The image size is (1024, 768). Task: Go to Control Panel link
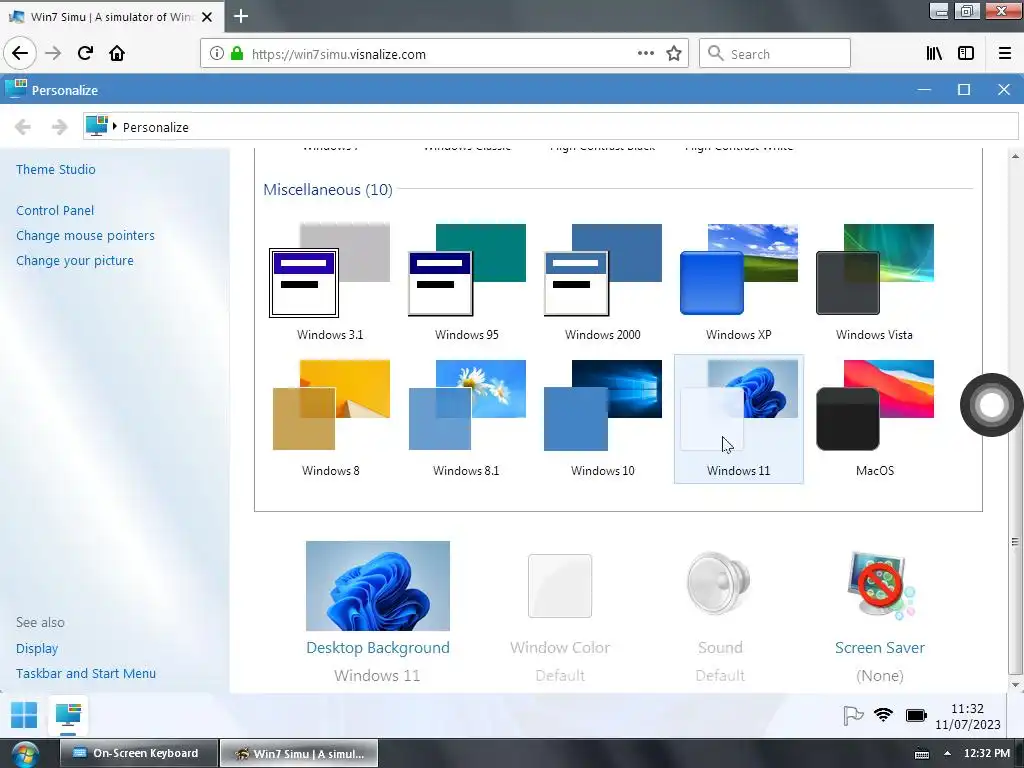coord(55,210)
